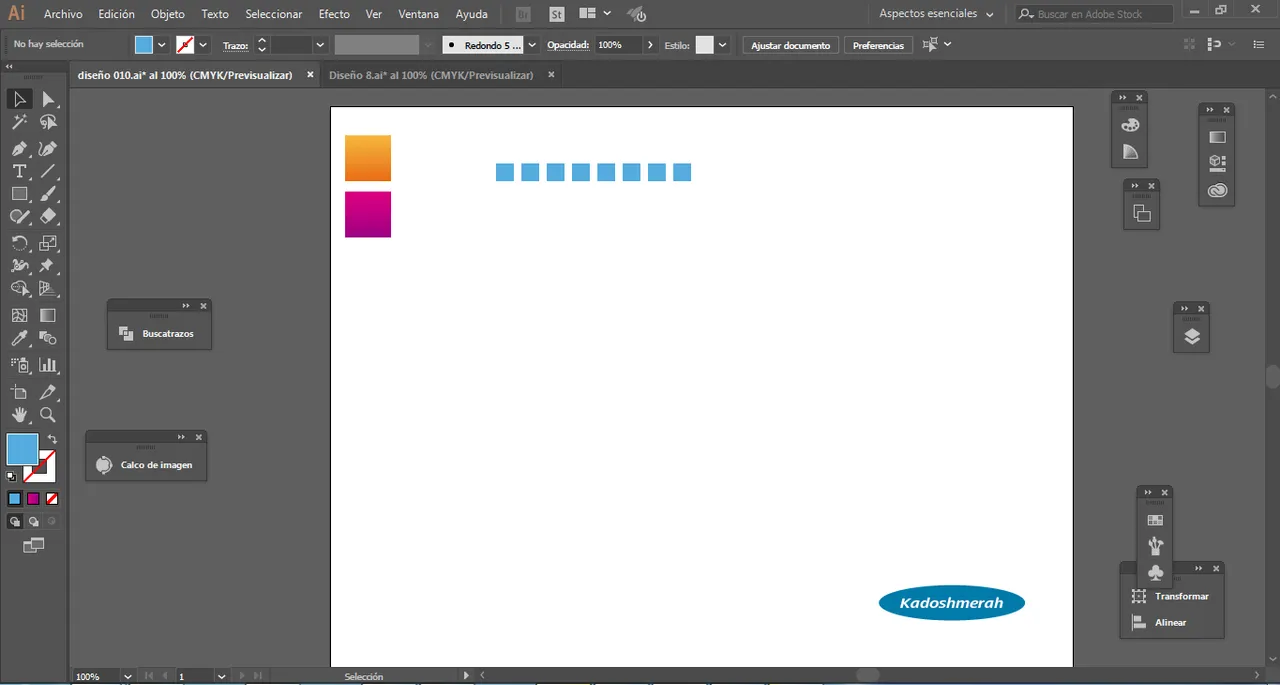Open the Efecto menu
This screenshot has width=1280, height=685.
334,14
